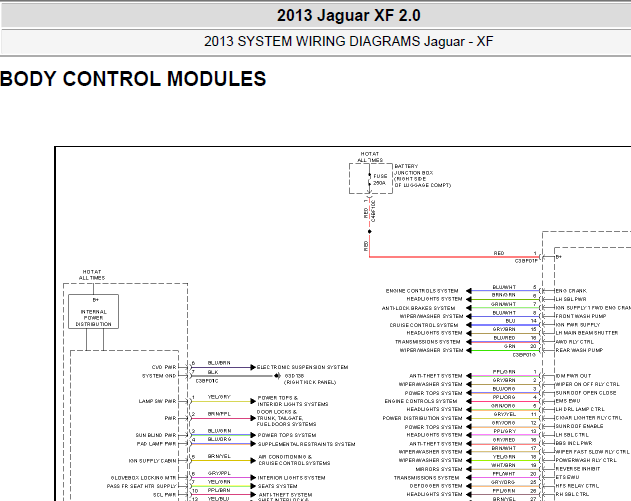Image resolution: width=631 pixels, height=501 pixels.
Task: Click the 'ETS EMU' pin label
Action: [568, 477]
